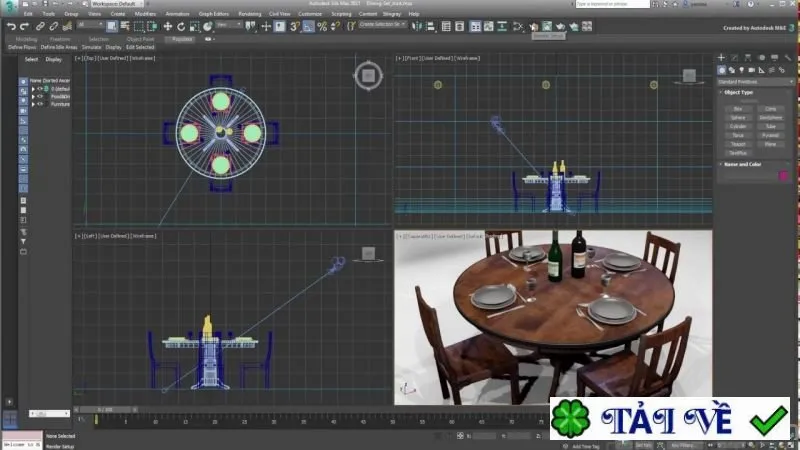Collapse the Object Type rollout
The height and width of the screenshot is (450, 800).
738,92
